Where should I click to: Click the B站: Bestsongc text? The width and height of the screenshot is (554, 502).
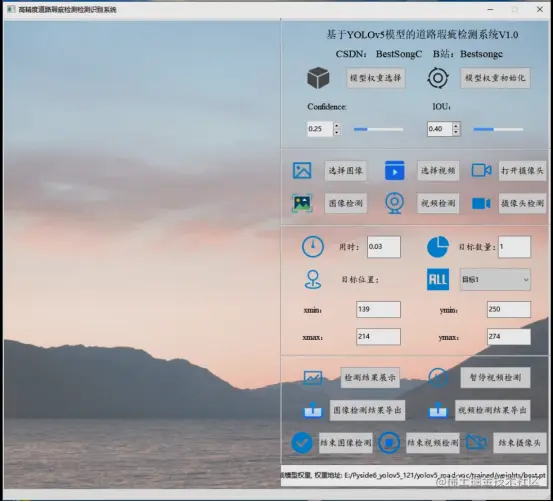coord(468,54)
